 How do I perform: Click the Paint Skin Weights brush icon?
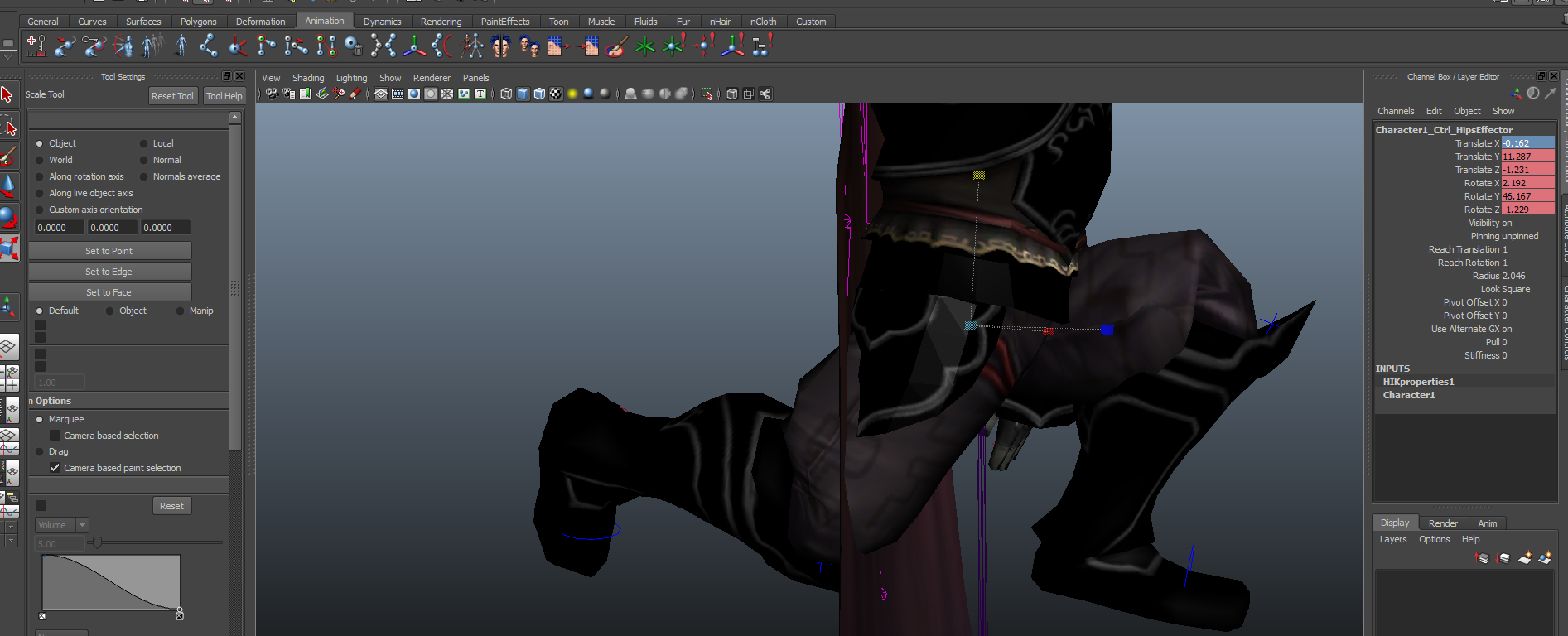(615, 46)
